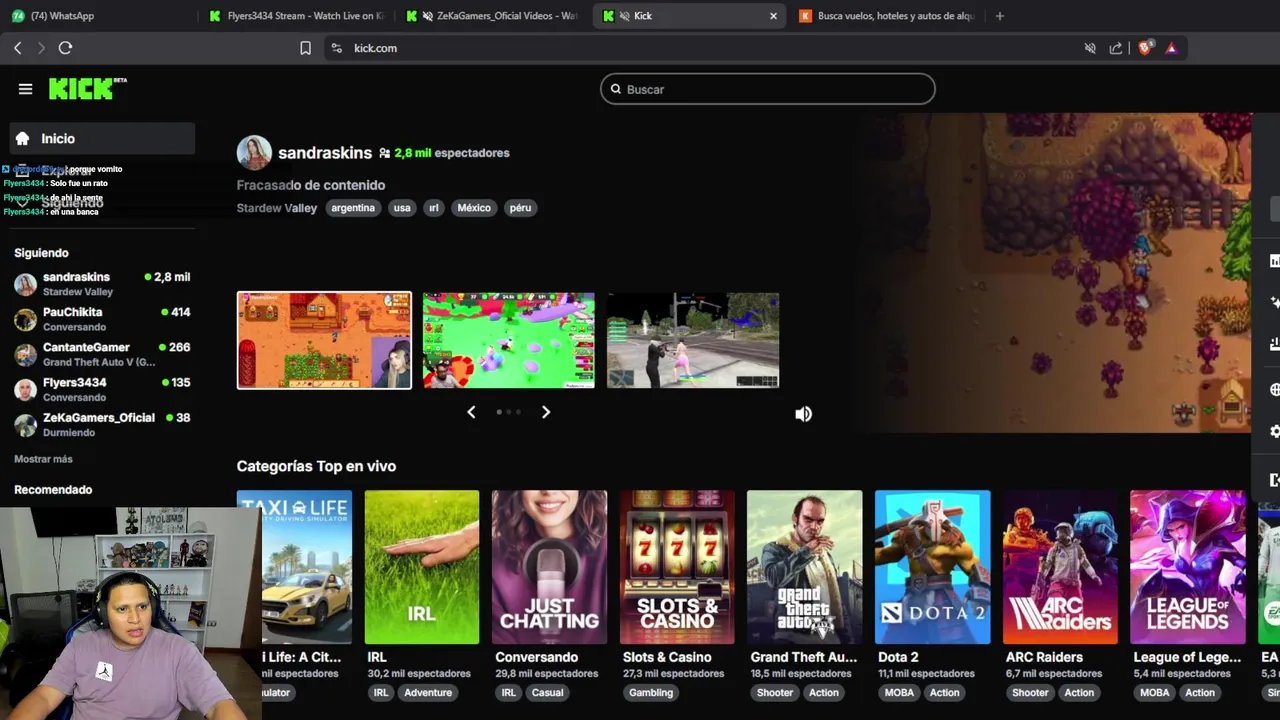
Task: Select the péru tag
Action: (x=520, y=208)
